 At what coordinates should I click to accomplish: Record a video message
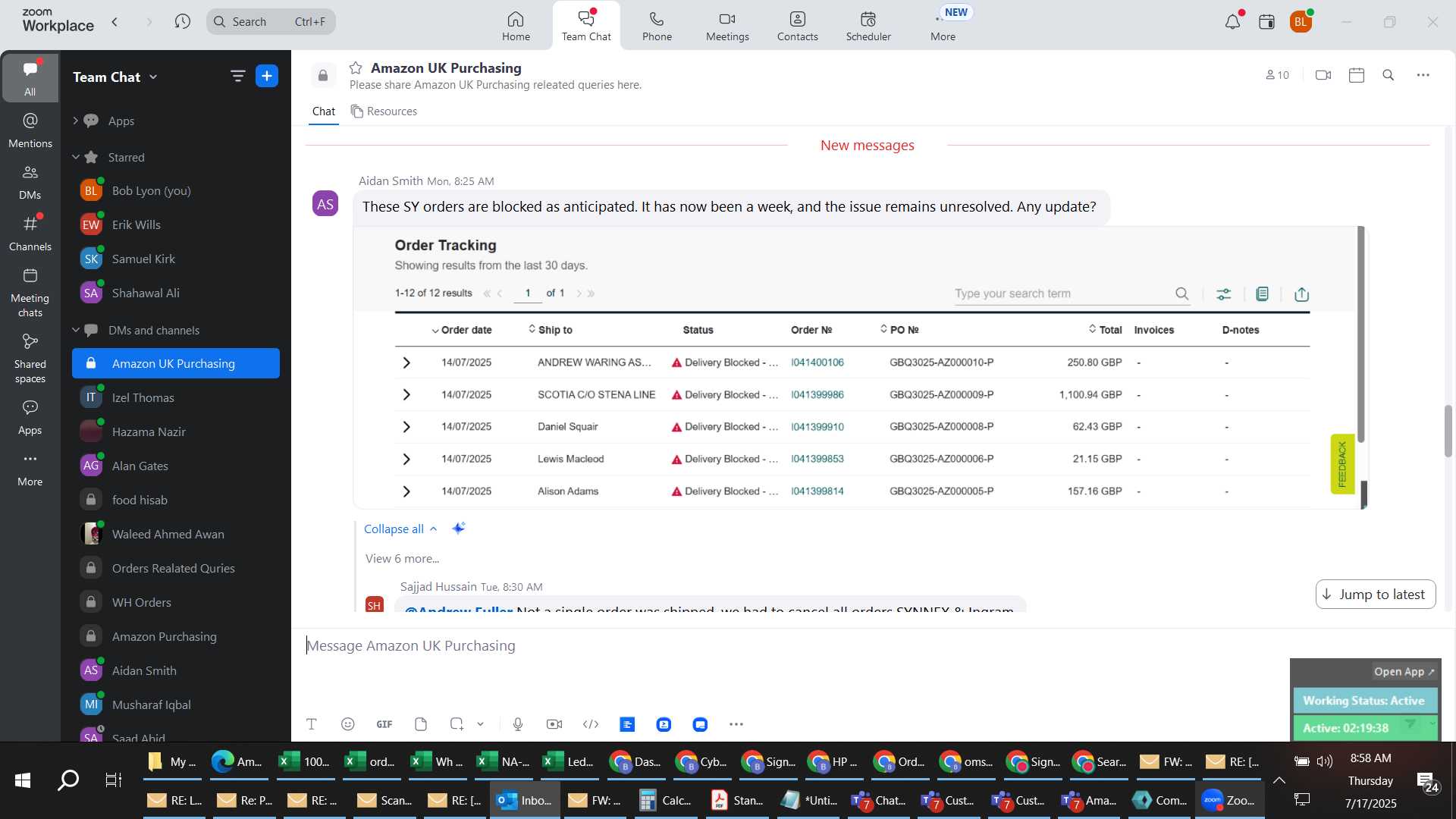554,724
